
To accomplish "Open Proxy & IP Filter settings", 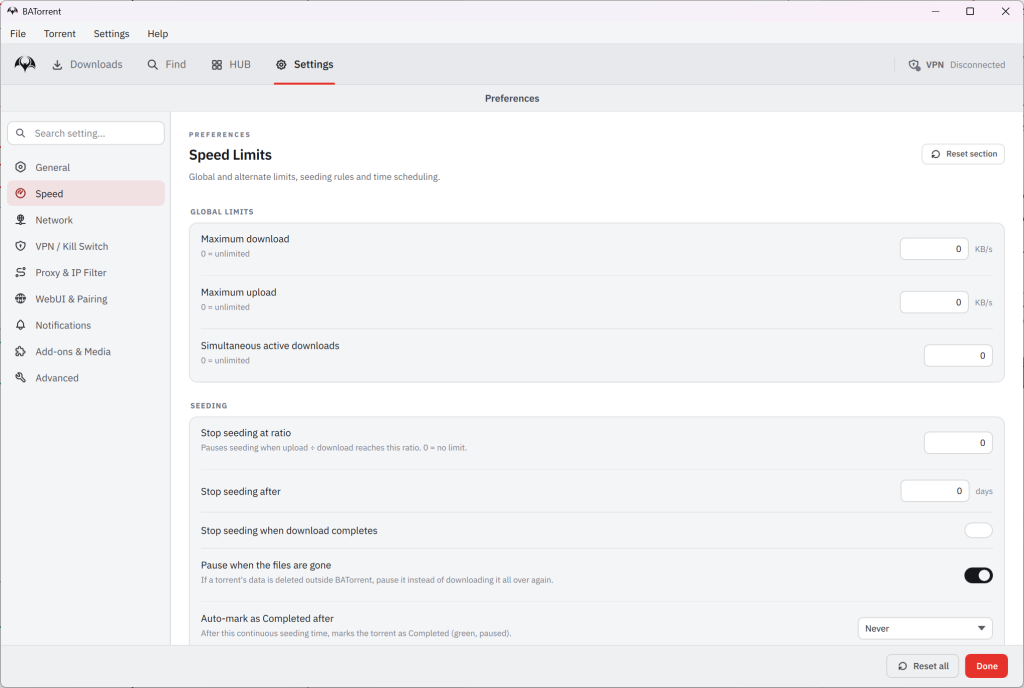I will 86,272.
